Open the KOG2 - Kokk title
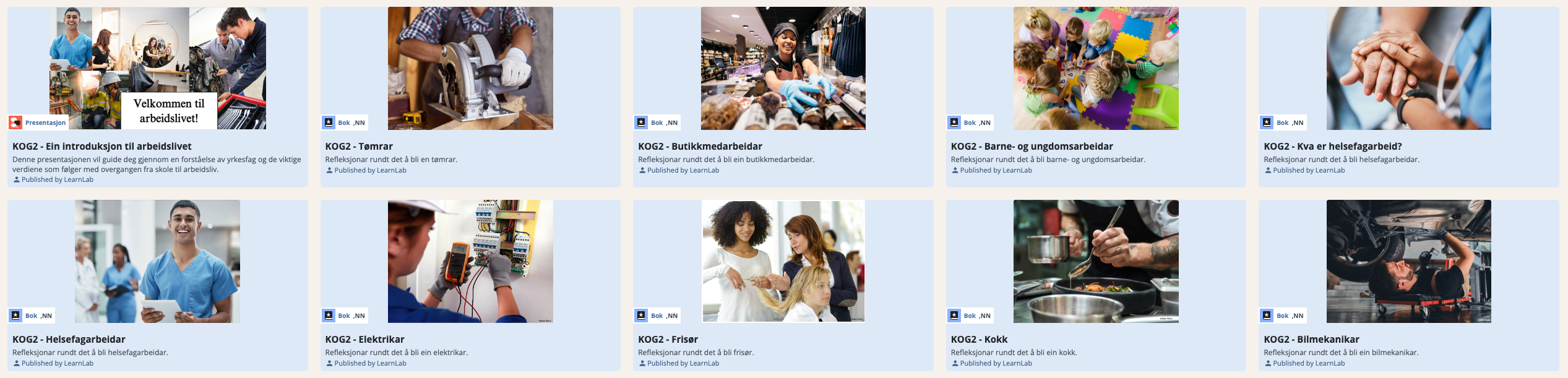 (x=979, y=340)
